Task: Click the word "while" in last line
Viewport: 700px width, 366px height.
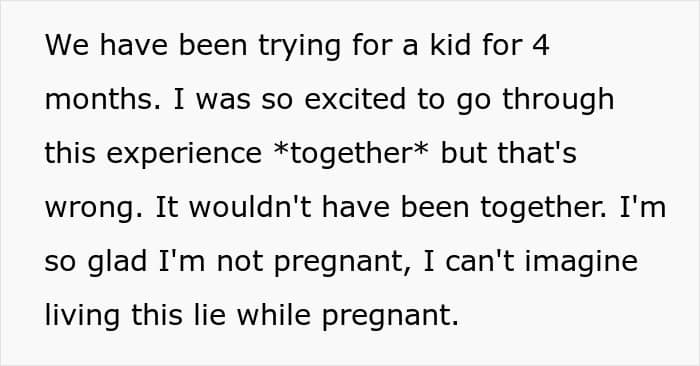Action: click(x=274, y=316)
